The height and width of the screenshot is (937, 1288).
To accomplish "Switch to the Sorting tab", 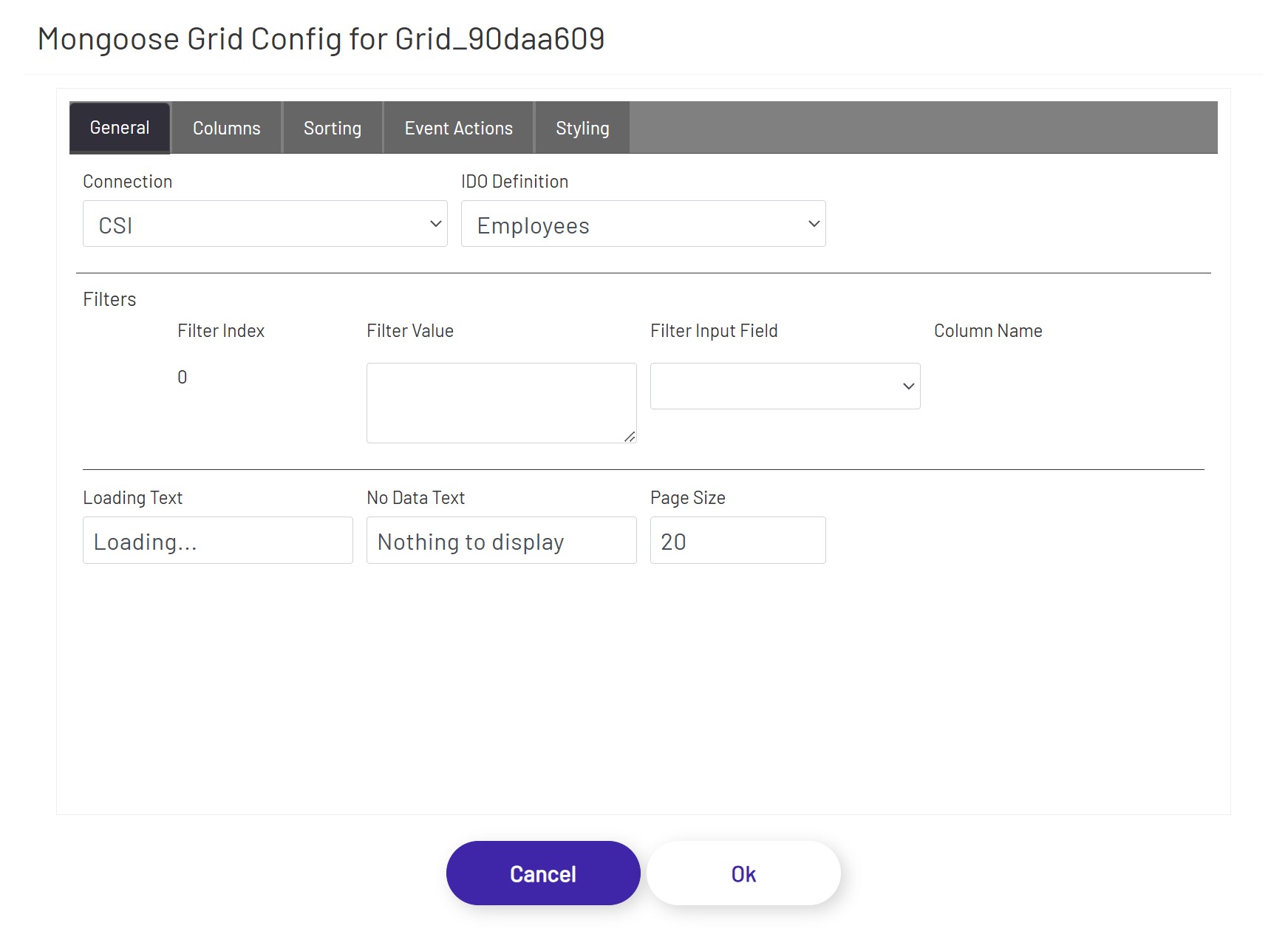I will (332, 127).
